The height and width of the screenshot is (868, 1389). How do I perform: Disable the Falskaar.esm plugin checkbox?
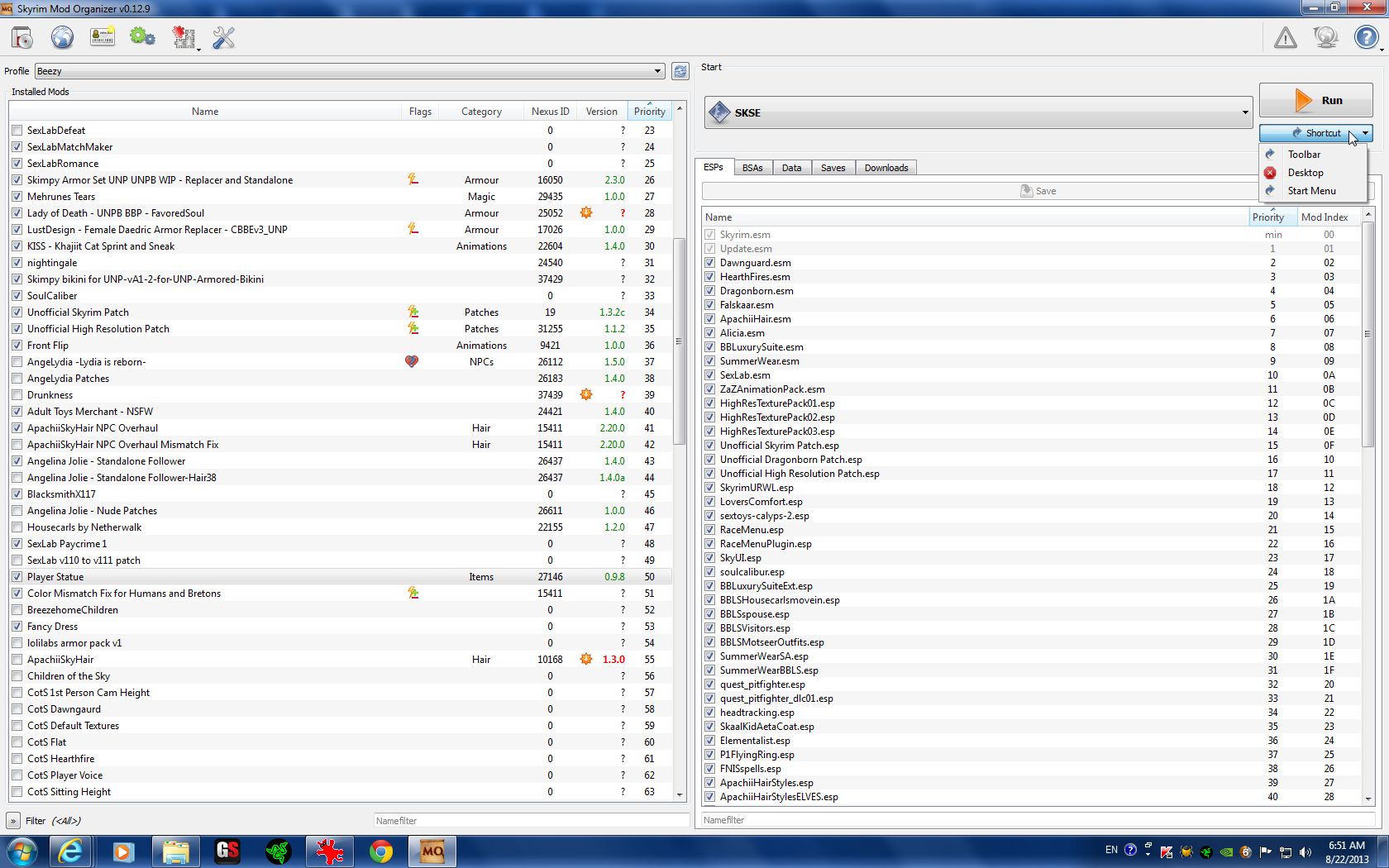click(x=709, y=305)
